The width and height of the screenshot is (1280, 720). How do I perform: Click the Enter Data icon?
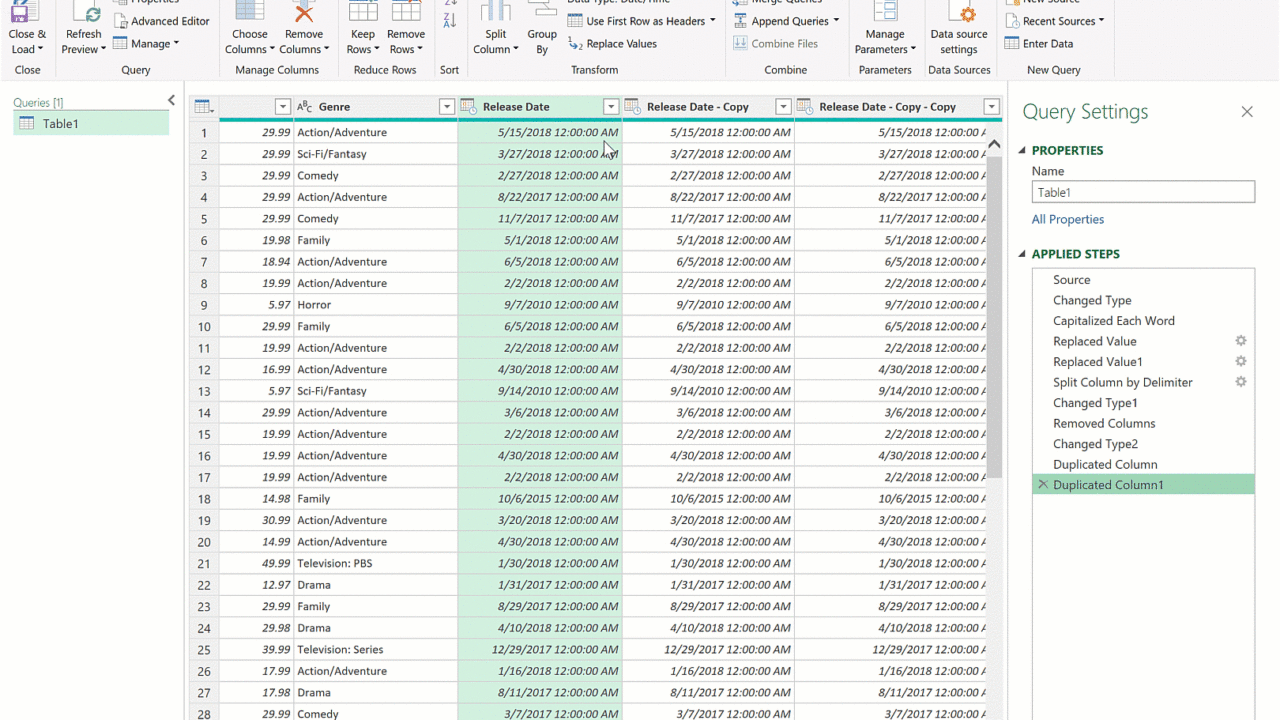click(x=1014, y=44)
